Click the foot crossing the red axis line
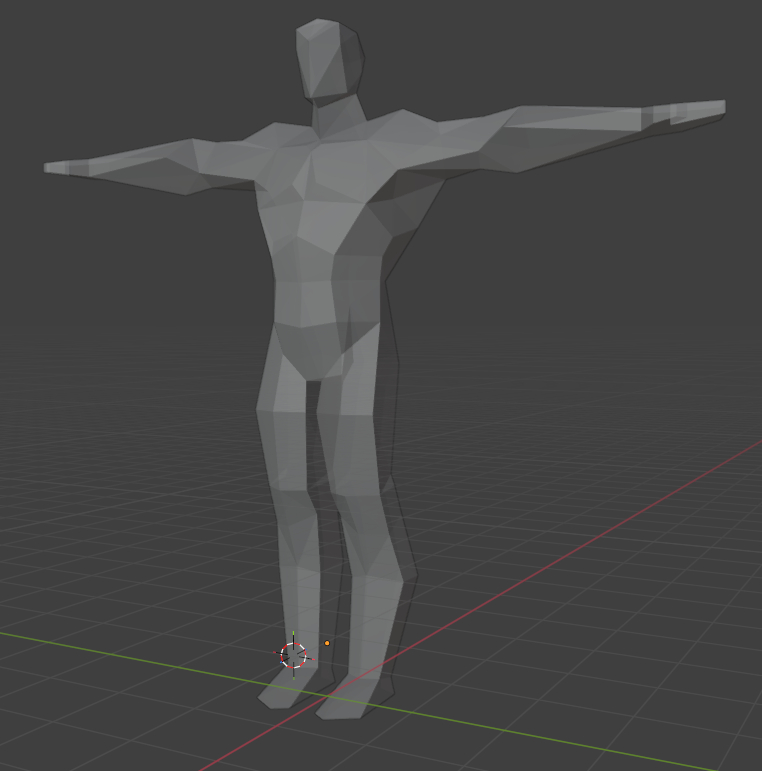The image size is (762, 771). click(x=350, y=703)
